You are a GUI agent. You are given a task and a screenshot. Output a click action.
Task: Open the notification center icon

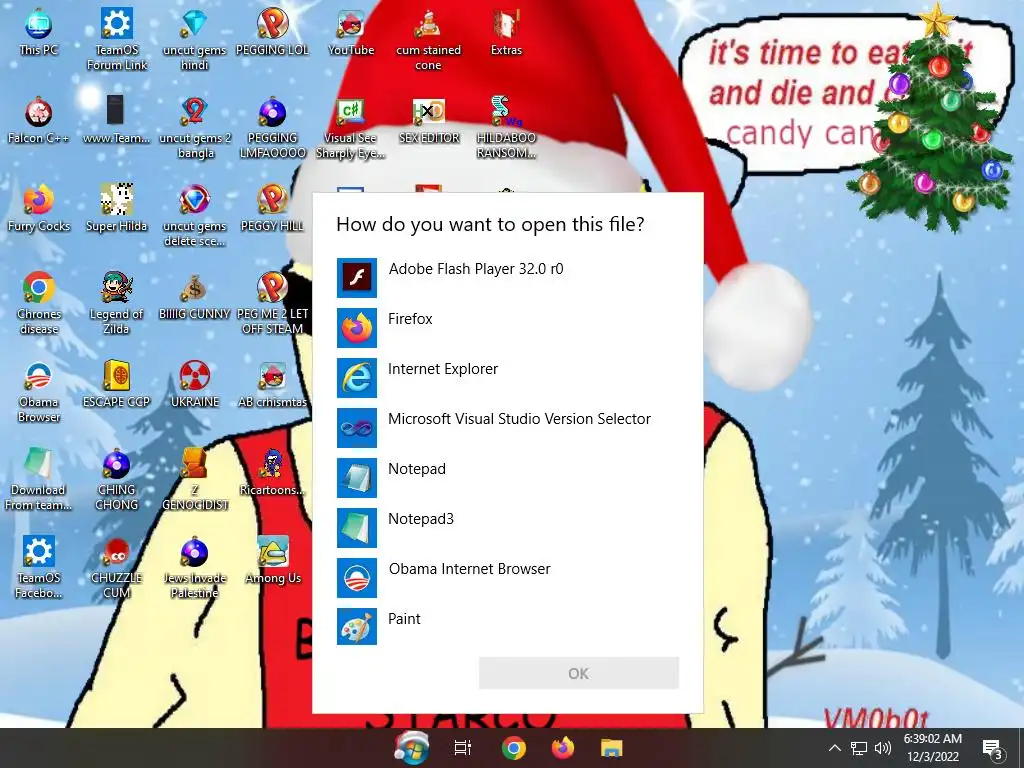point(992,748)
